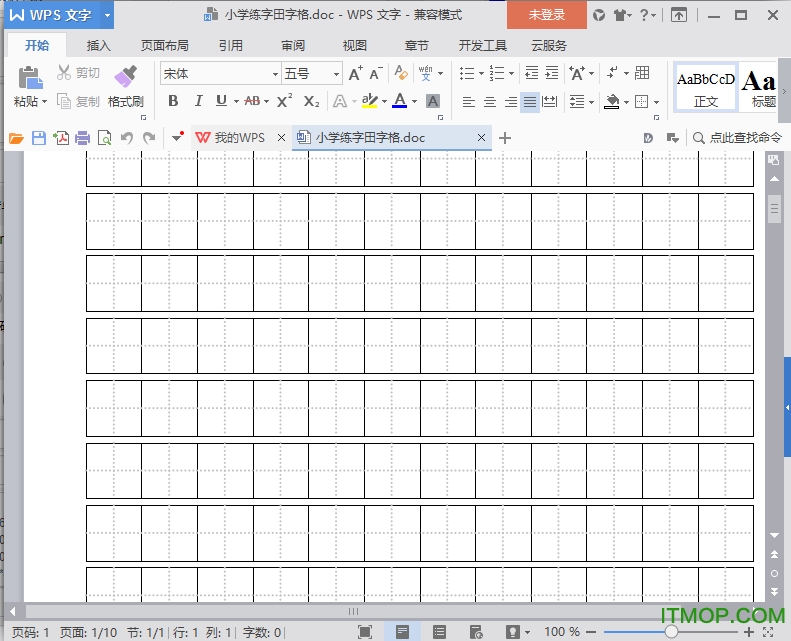Viewport: 791px width, 641px height.
Task: Toggle Italic formatting
Action: [198, 101]
